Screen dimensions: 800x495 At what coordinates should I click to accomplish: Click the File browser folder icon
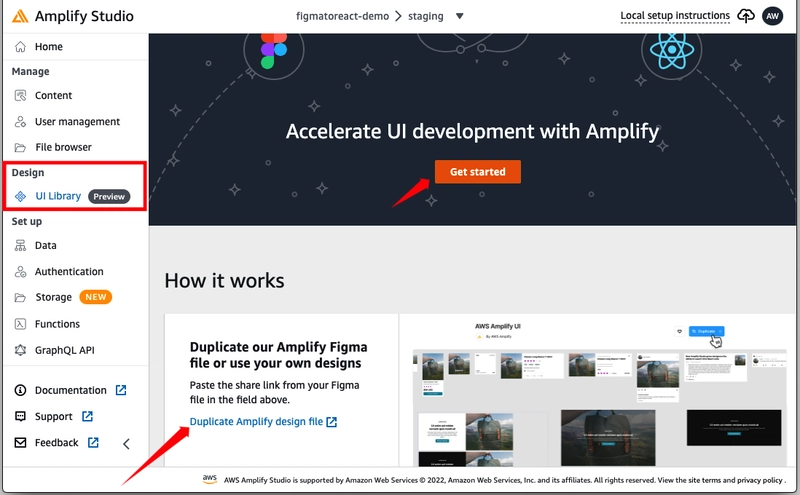[20, 147]
